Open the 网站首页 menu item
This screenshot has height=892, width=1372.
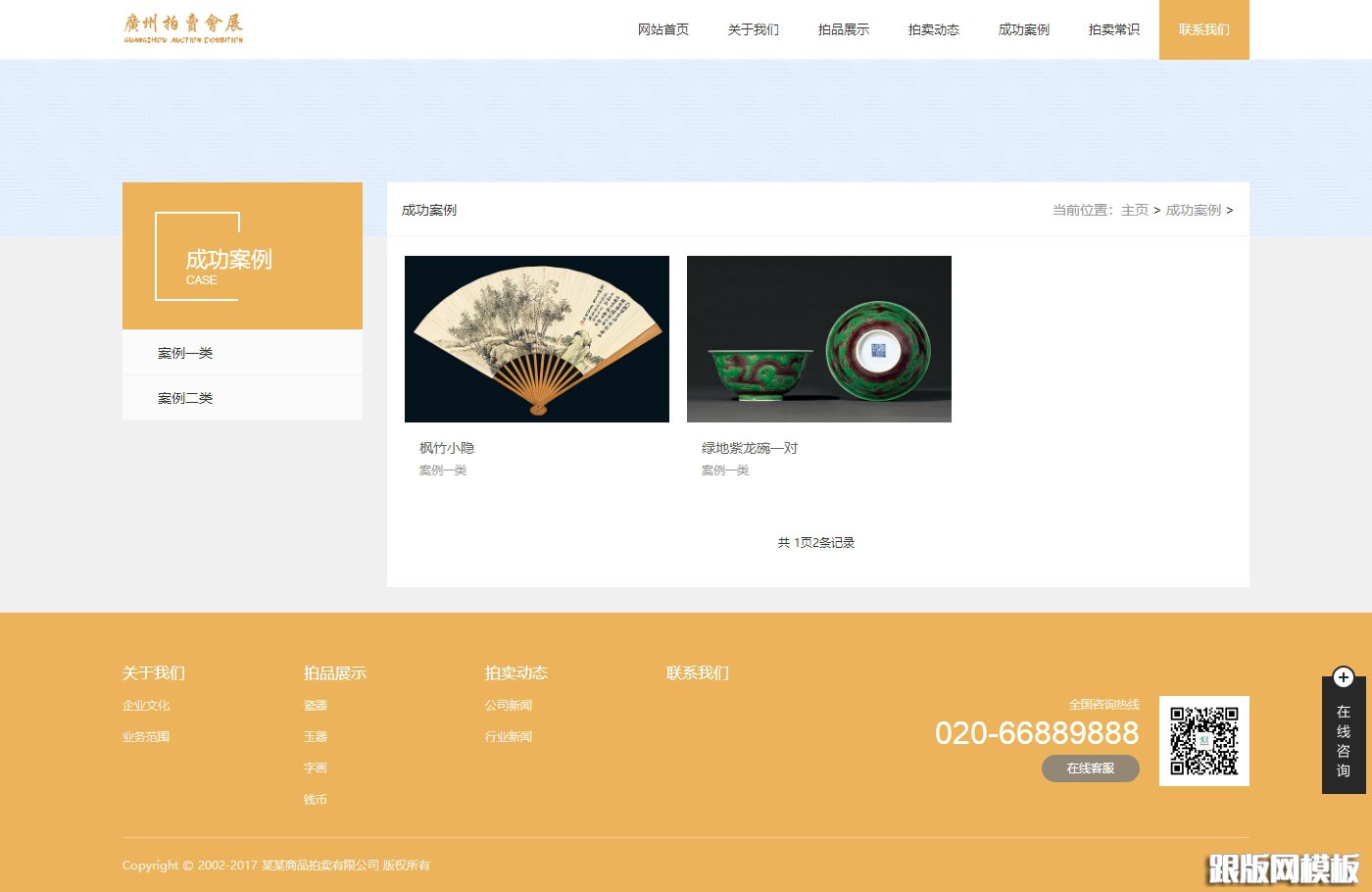pos(663,29)
